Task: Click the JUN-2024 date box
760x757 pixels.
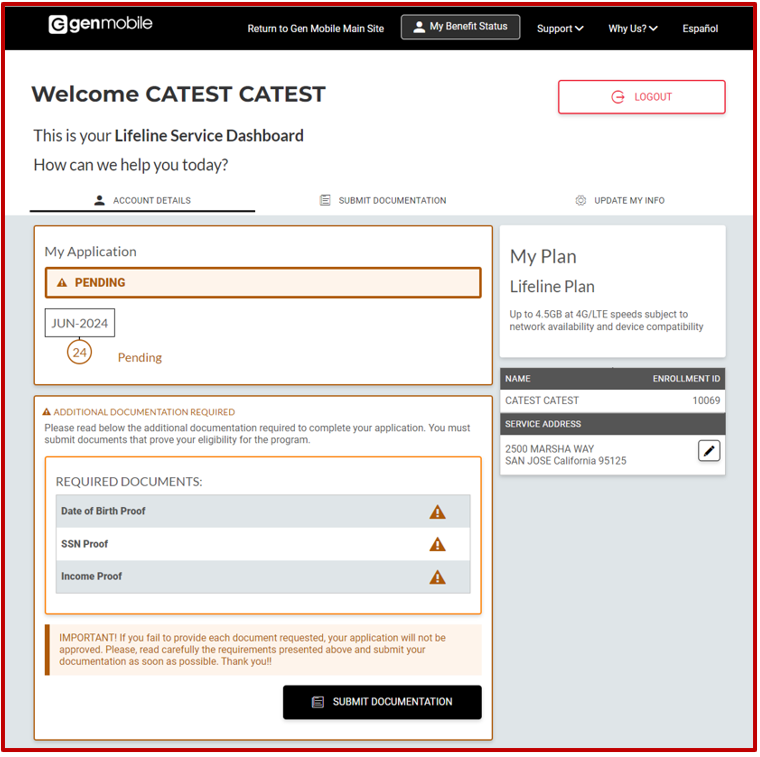Action: click(x=80, y=323)
